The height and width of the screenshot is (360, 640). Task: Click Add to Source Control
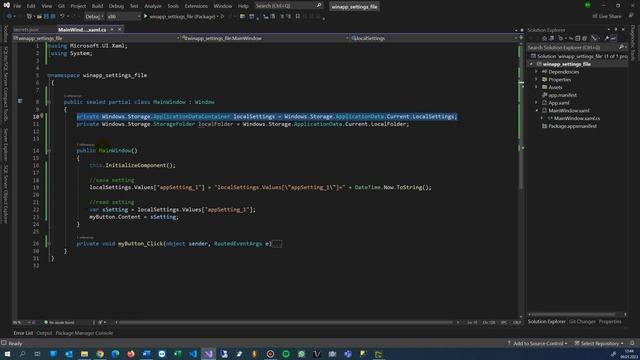point(537,343)
